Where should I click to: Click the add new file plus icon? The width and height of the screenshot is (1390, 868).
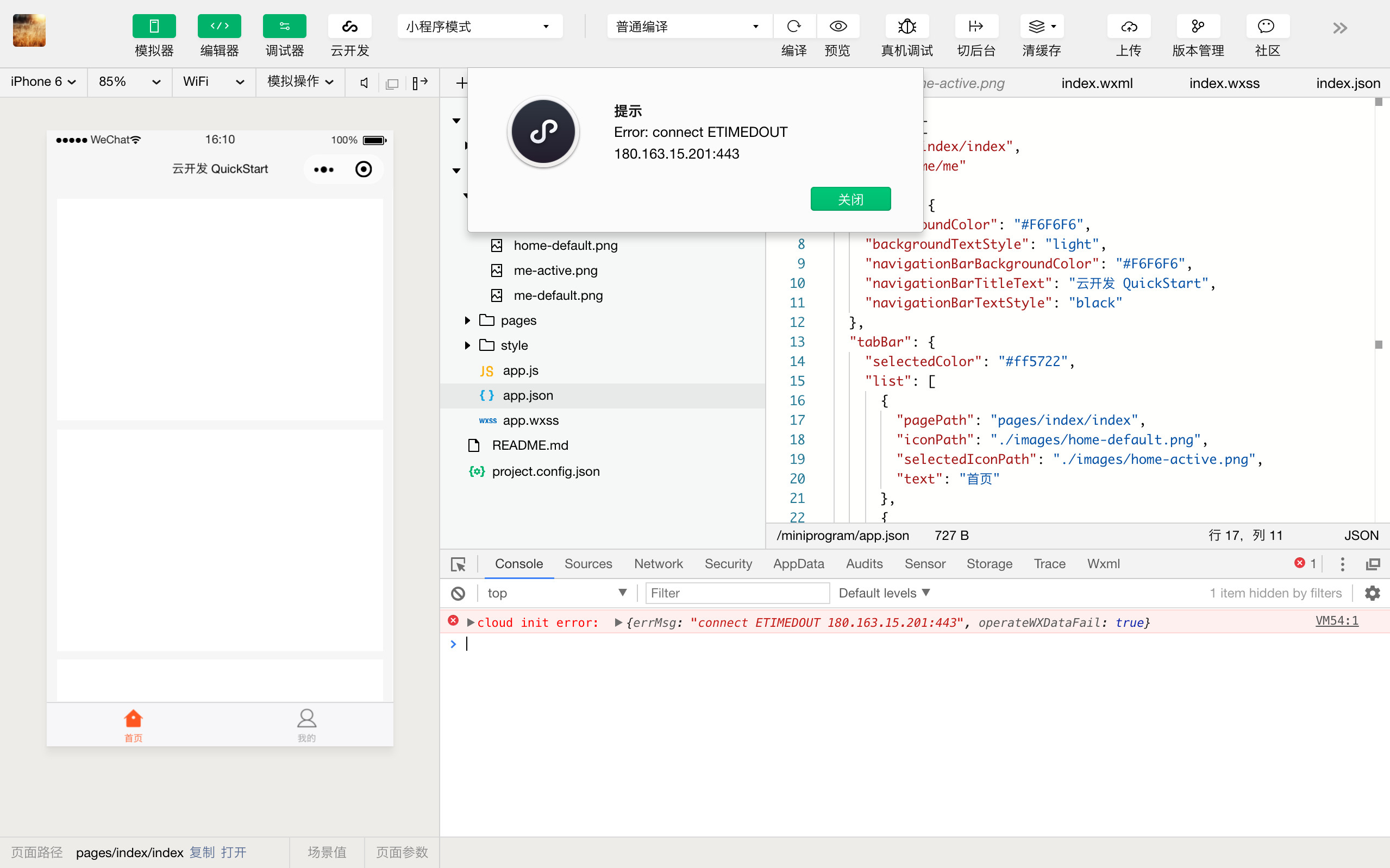pos(461,83)
